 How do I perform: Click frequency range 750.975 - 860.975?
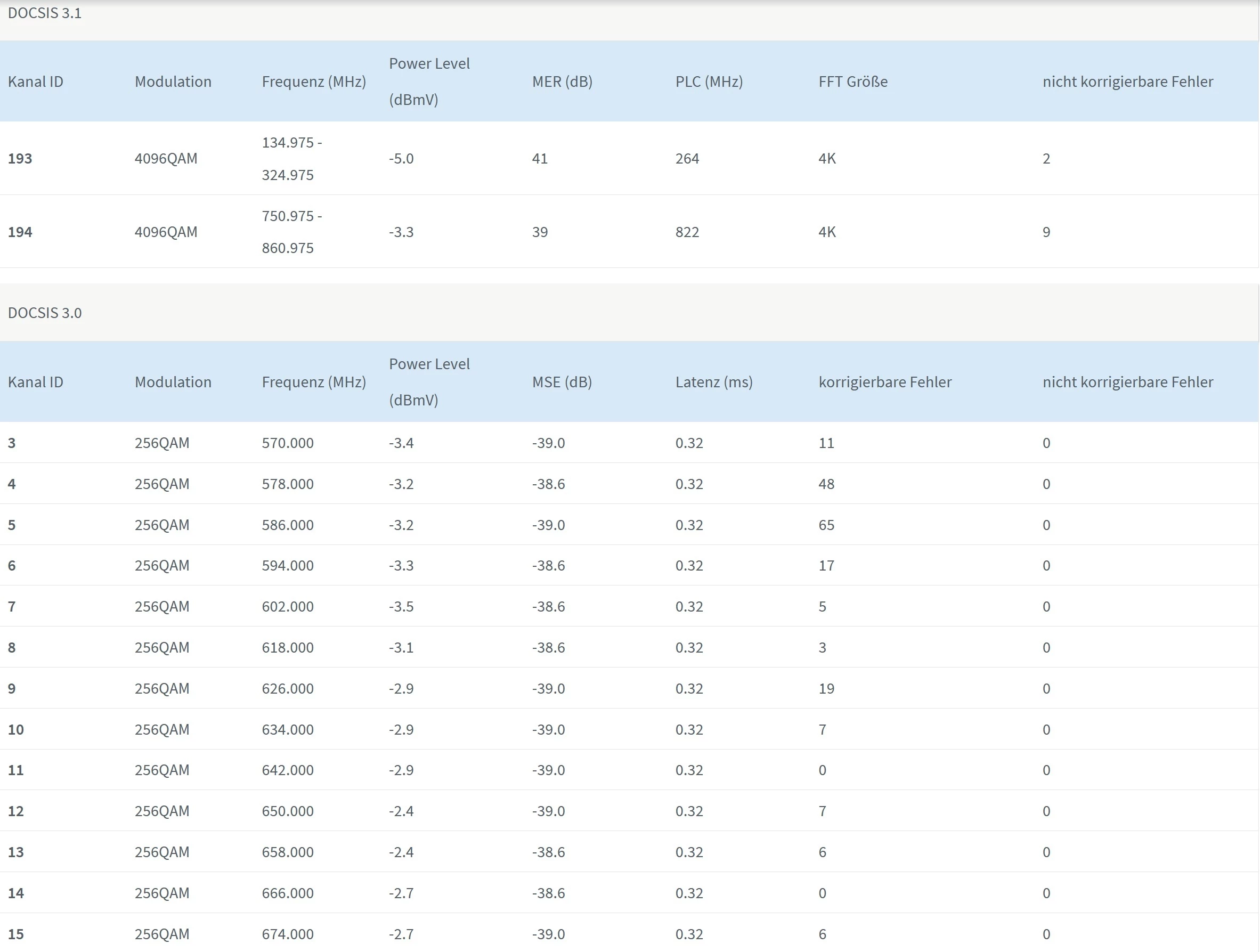click(291, 232)
